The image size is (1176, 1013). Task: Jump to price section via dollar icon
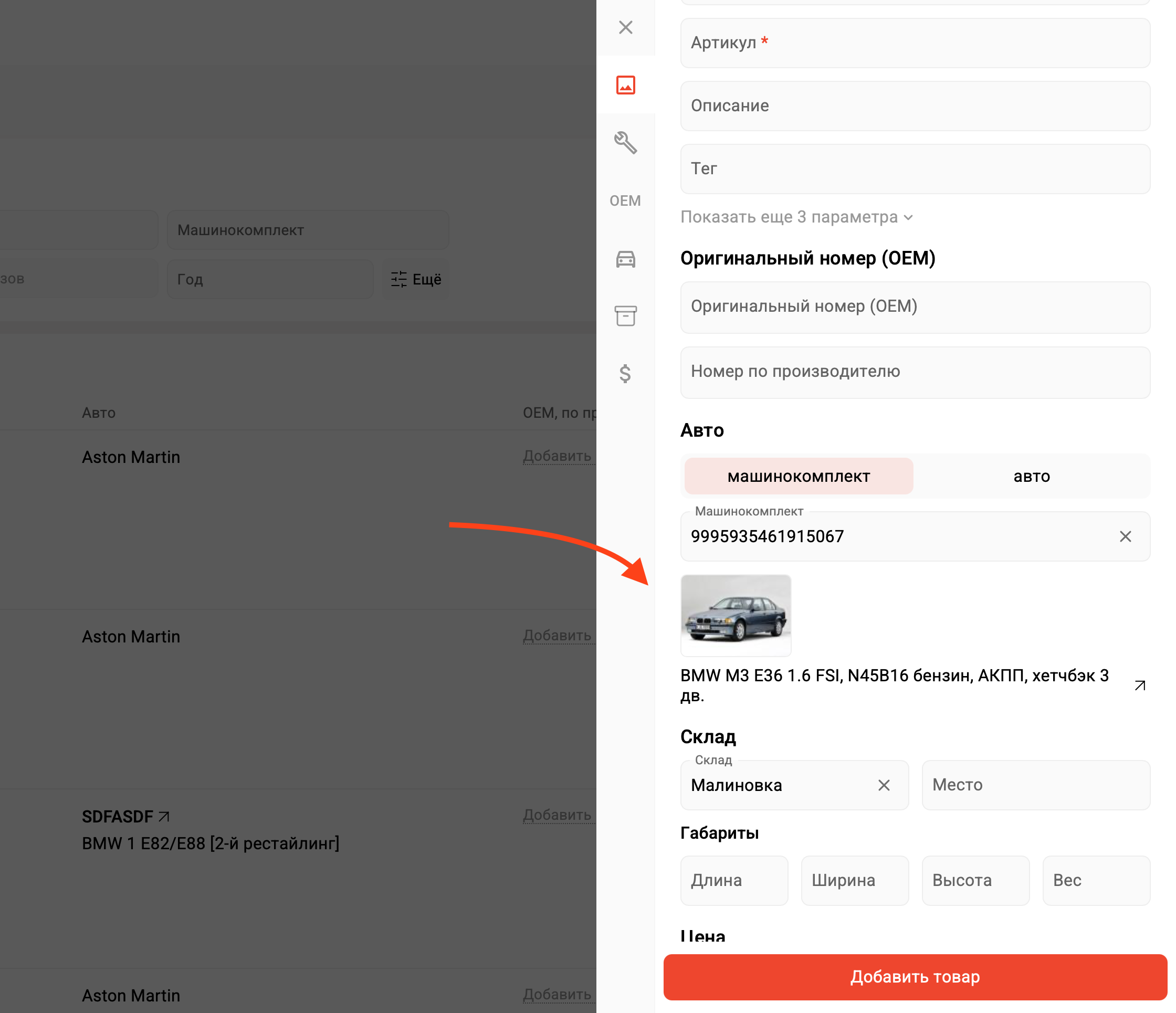click(x=625, y=373)
